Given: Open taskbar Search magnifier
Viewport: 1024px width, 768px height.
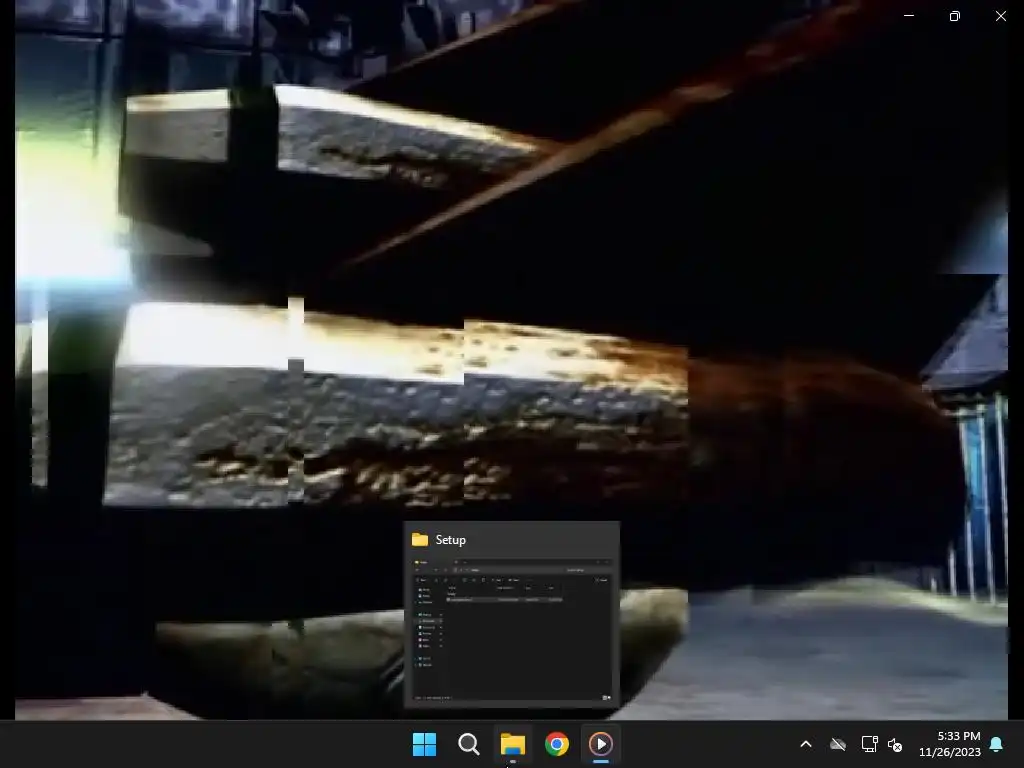Looking at the screenshot, I should [x=469, y=744].
